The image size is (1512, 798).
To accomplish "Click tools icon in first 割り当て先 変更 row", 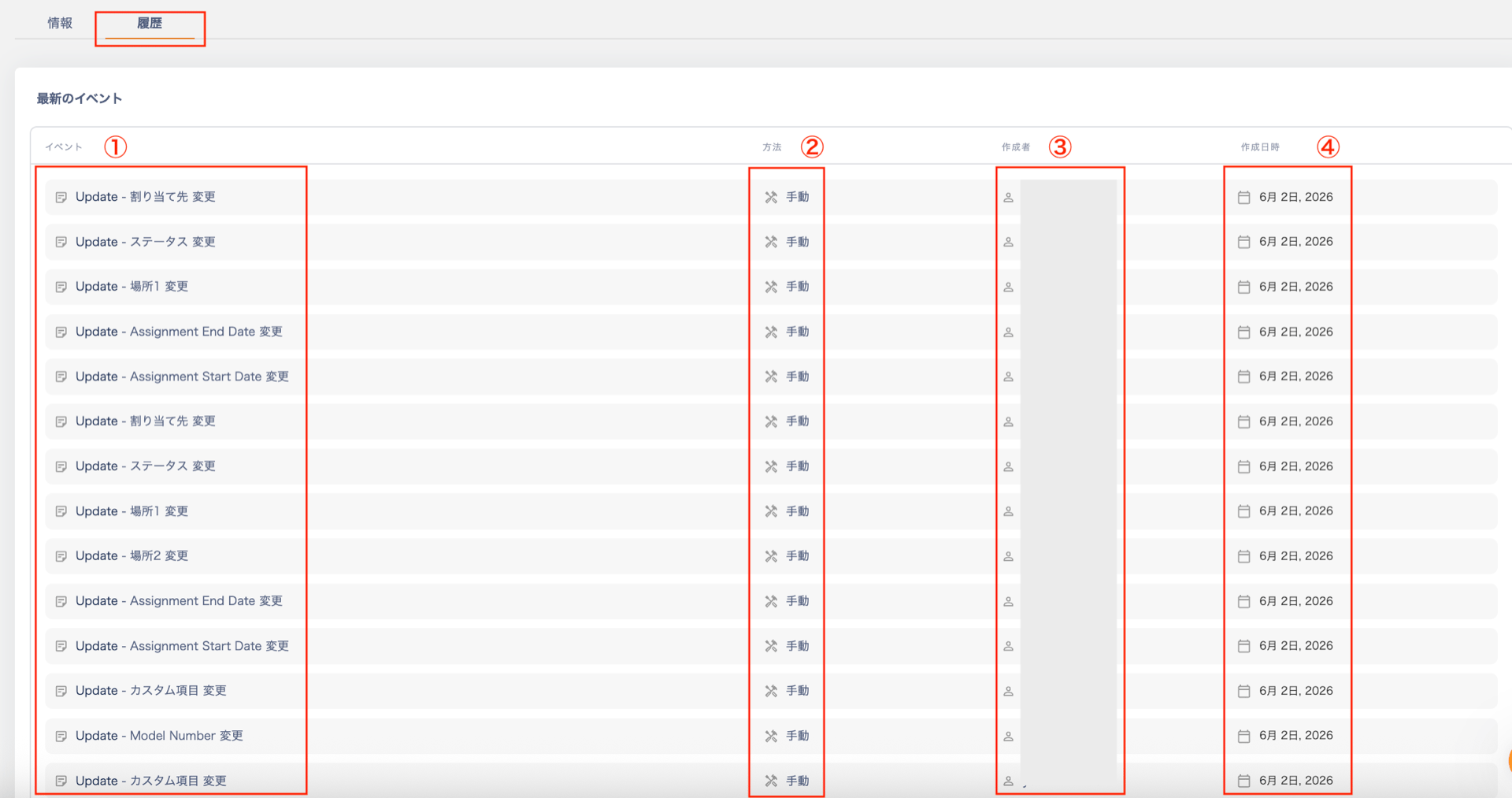I will tap(771, 197).
